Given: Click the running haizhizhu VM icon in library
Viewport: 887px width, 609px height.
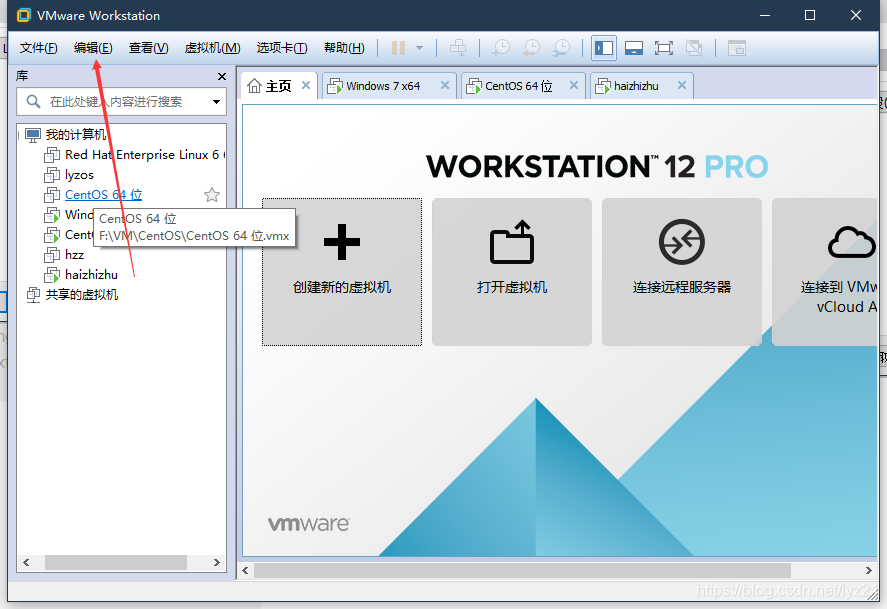Looking at the screenshot, I should 52,275.
